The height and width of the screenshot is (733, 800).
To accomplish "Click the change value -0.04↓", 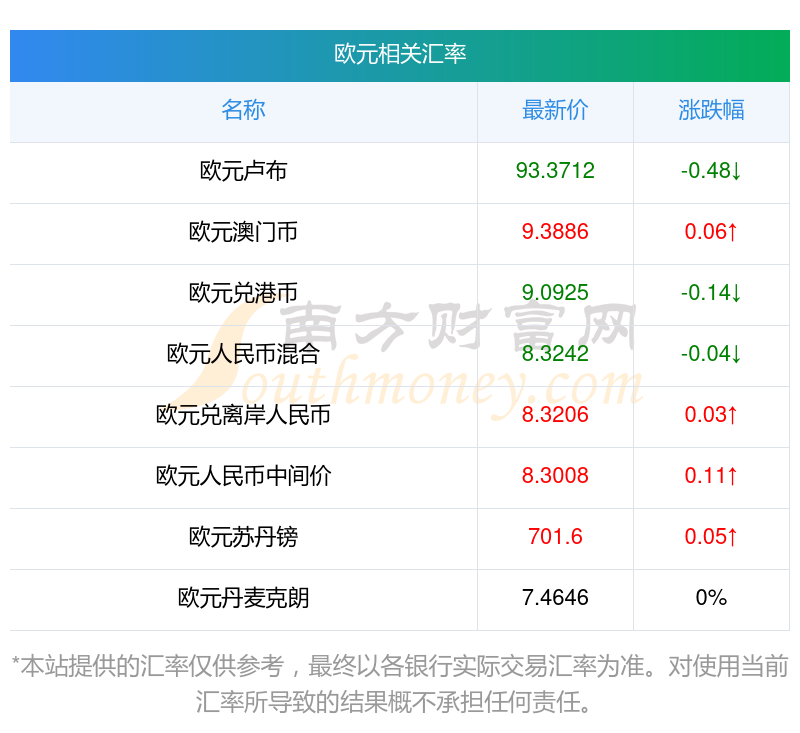I will (x=711, y=353).
